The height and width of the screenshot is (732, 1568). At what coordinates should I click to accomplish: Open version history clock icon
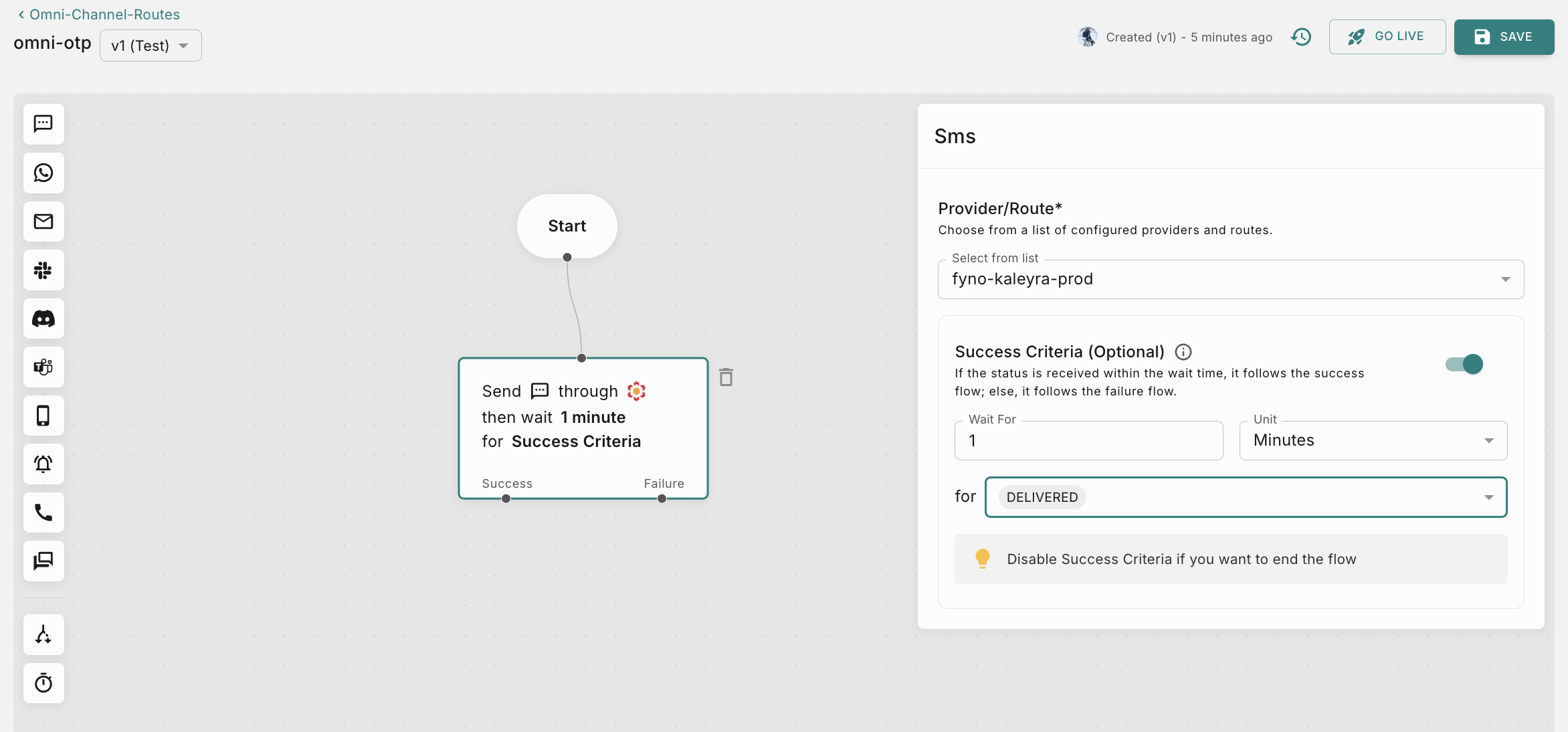1301,37
